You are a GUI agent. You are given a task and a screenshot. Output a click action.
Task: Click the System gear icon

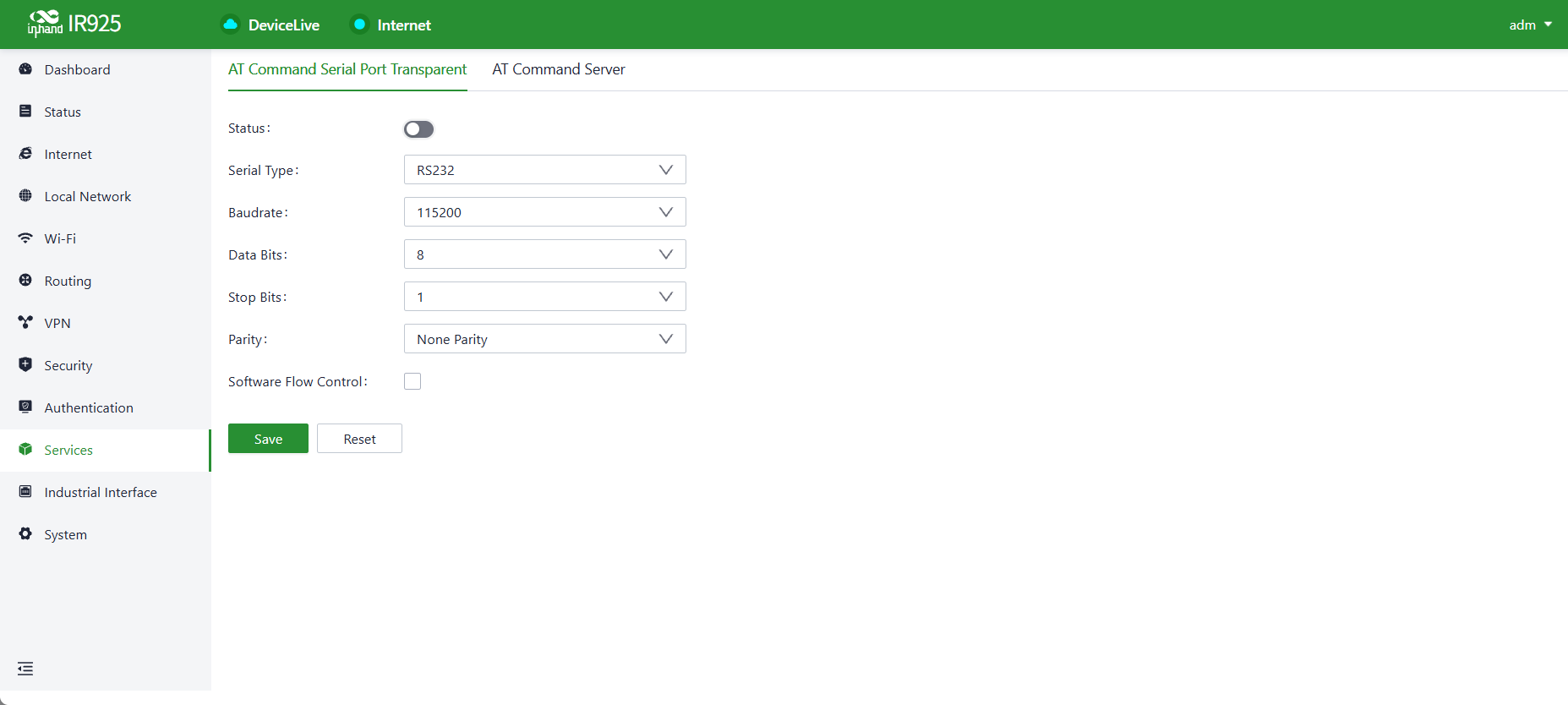[x=25, y=534]
